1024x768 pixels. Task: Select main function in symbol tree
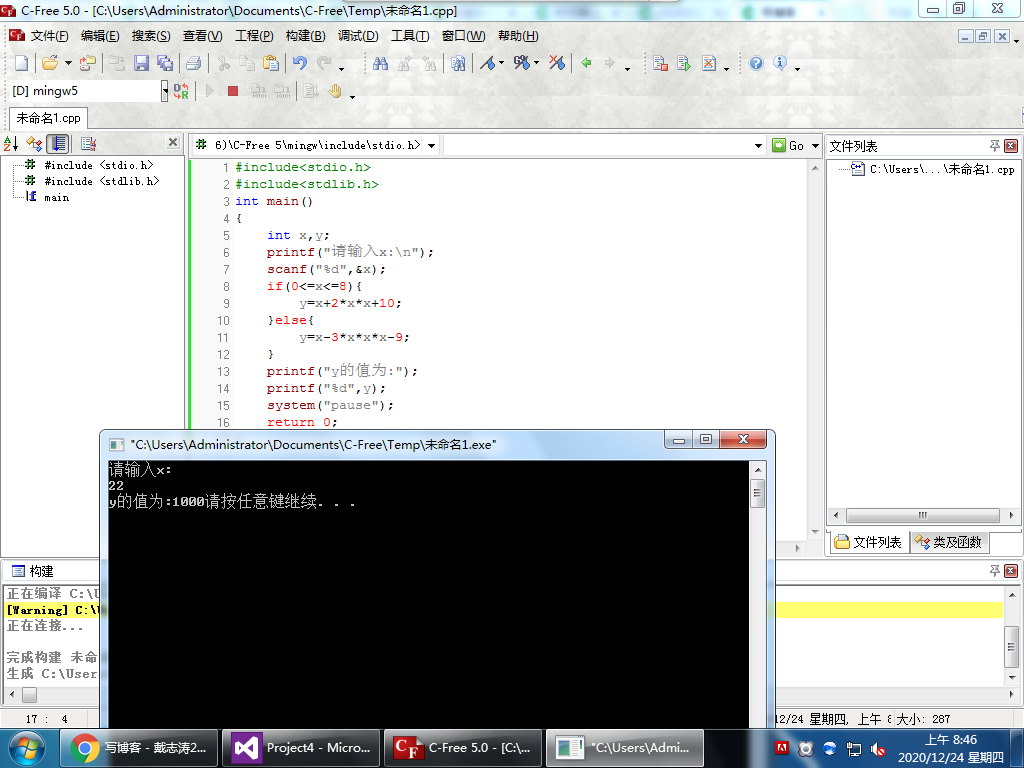(56, 198)
